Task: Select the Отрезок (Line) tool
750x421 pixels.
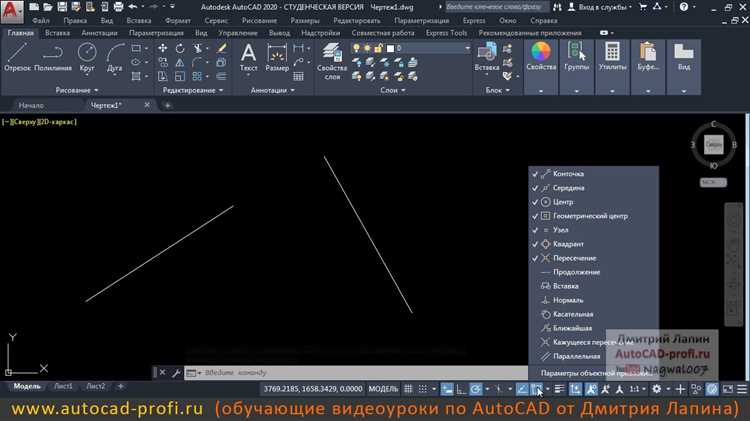Action: point(17,57)
